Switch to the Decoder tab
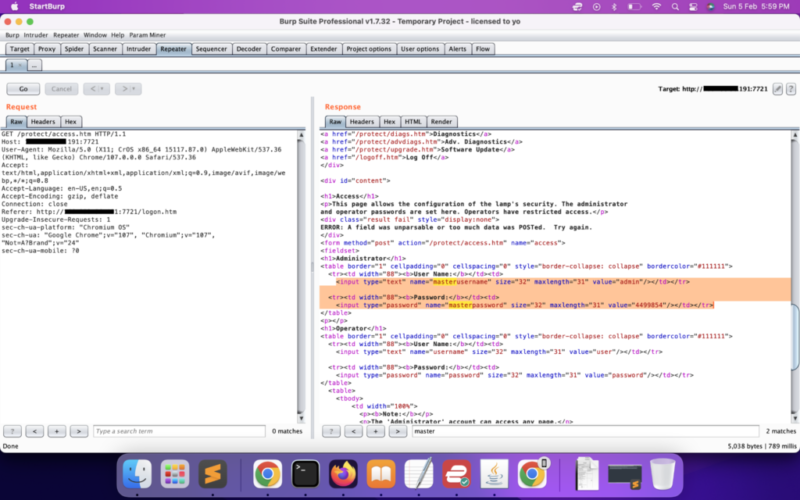This screenshot has height=500, width=800. click(248, 49)
